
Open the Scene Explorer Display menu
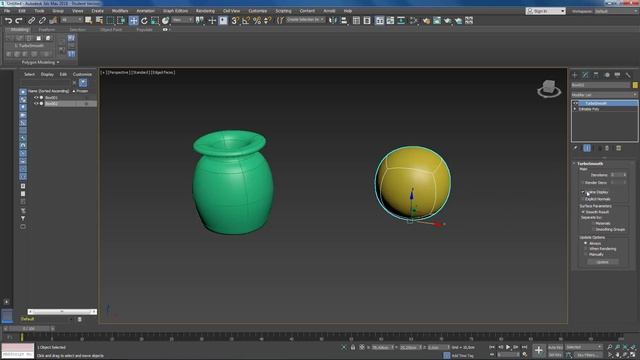tap(47, 74)
